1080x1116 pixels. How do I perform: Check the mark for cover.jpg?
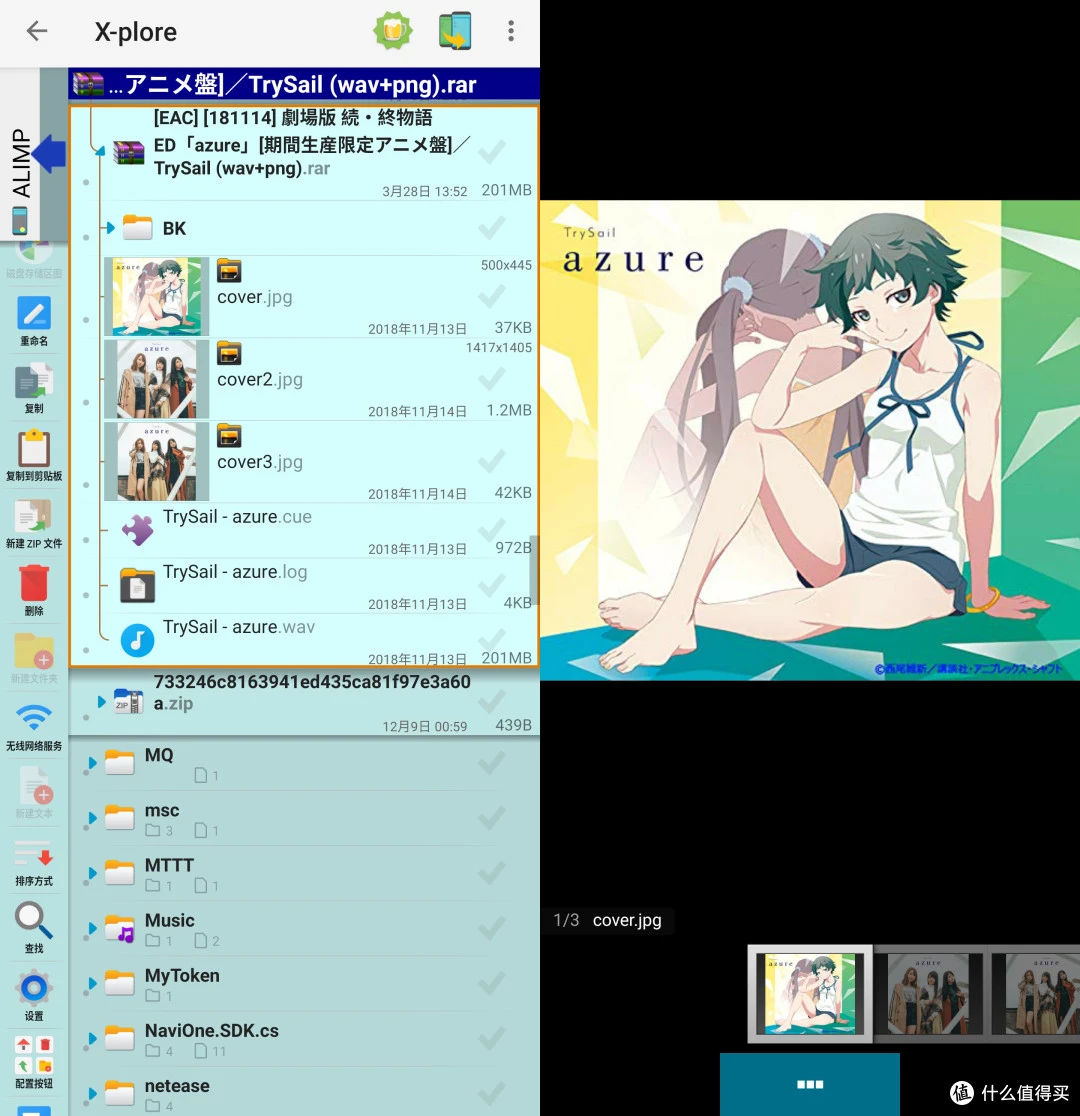[492, 296]
